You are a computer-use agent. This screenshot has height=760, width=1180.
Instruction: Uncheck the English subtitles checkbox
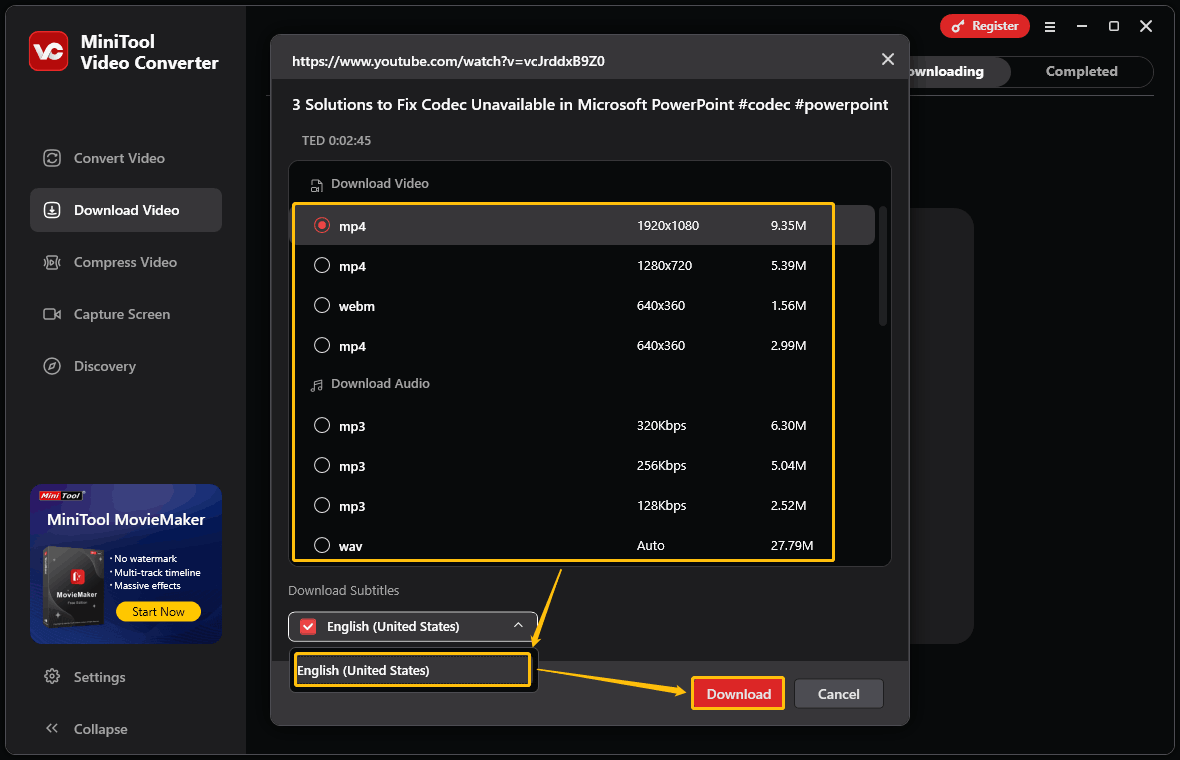(308, 626)
